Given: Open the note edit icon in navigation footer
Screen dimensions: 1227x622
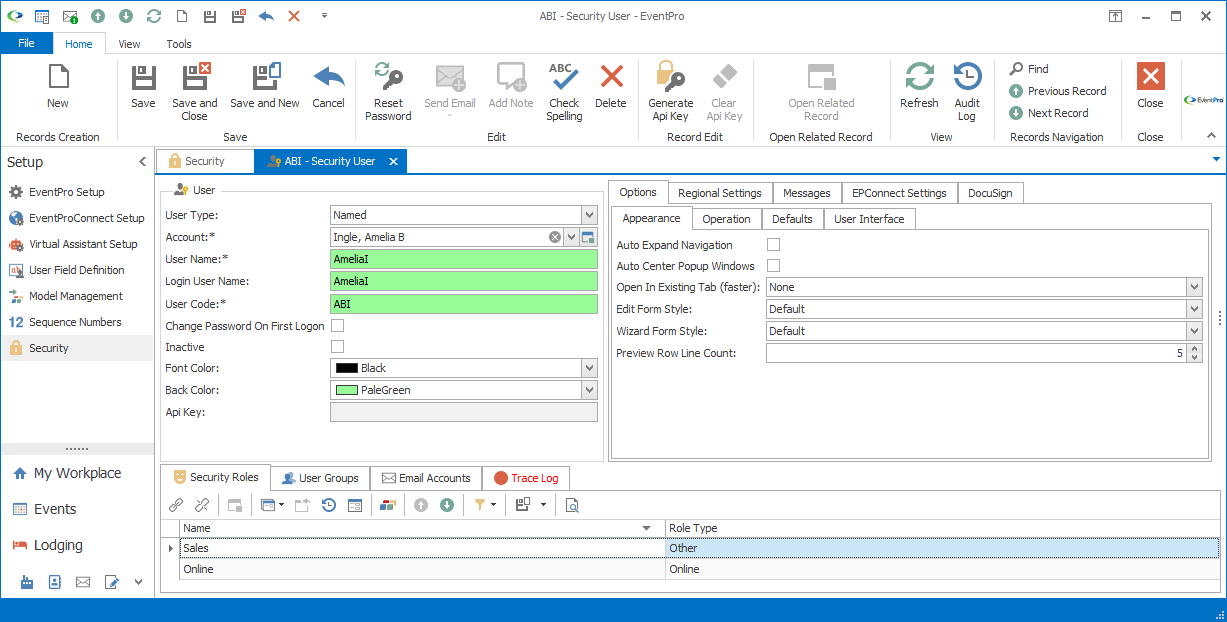Looking at the screenshot, I should point(111,581).
